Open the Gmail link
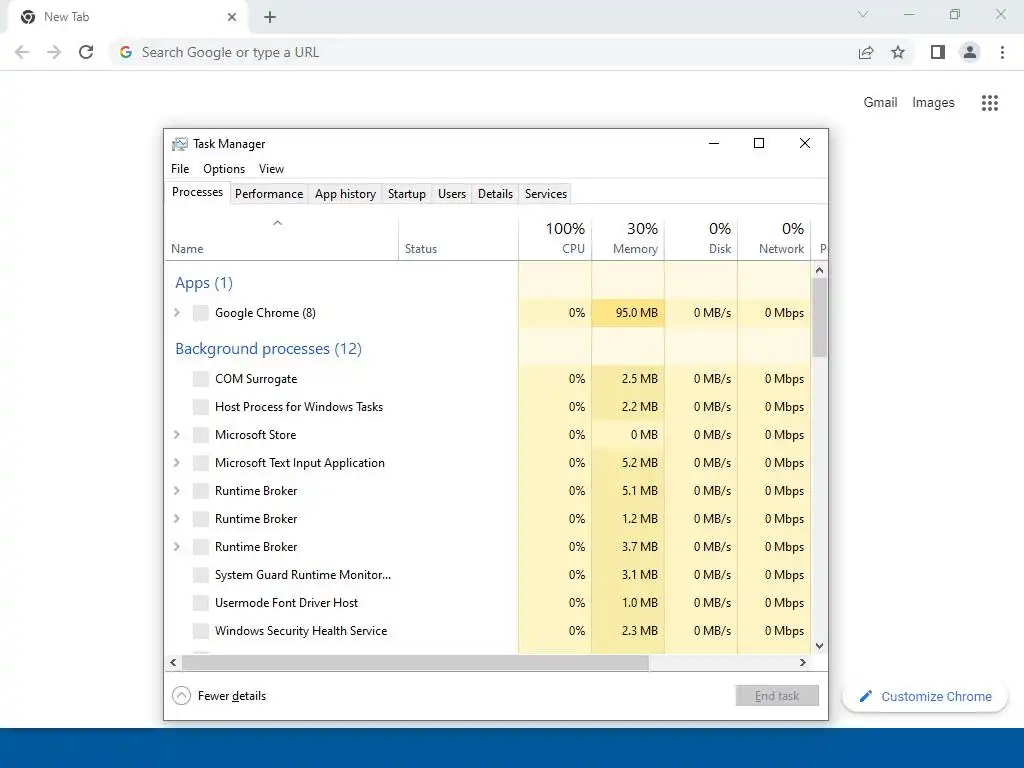 pyautogui.click(x=880, y=103)
